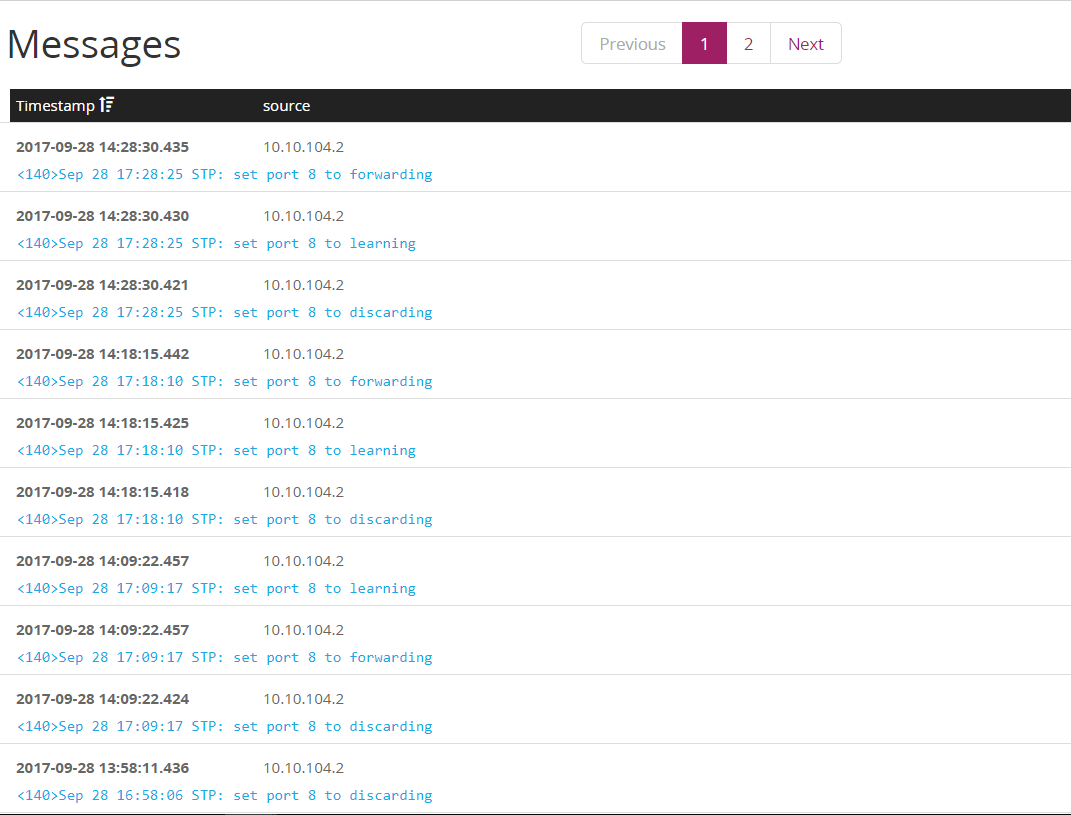Go to the Next messages page
The height and width of the screenshot is (815, 1071).
coord(806,44)
